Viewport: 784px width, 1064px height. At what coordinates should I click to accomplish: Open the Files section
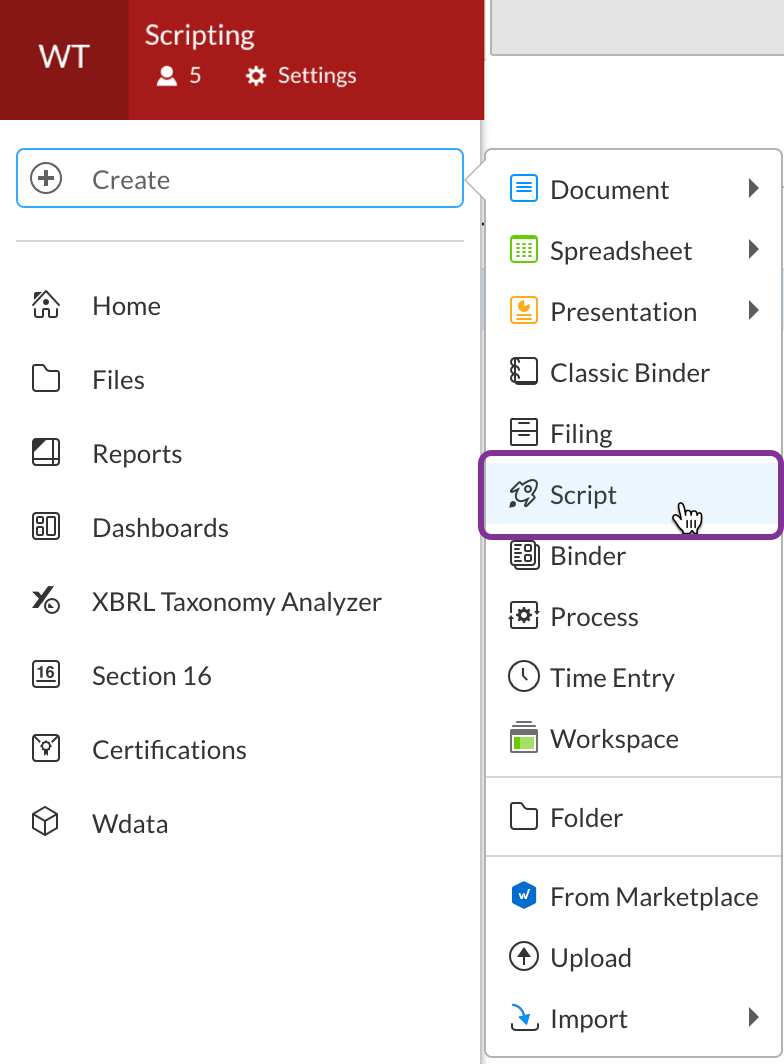pyautogui.click(x=118, y=379)
